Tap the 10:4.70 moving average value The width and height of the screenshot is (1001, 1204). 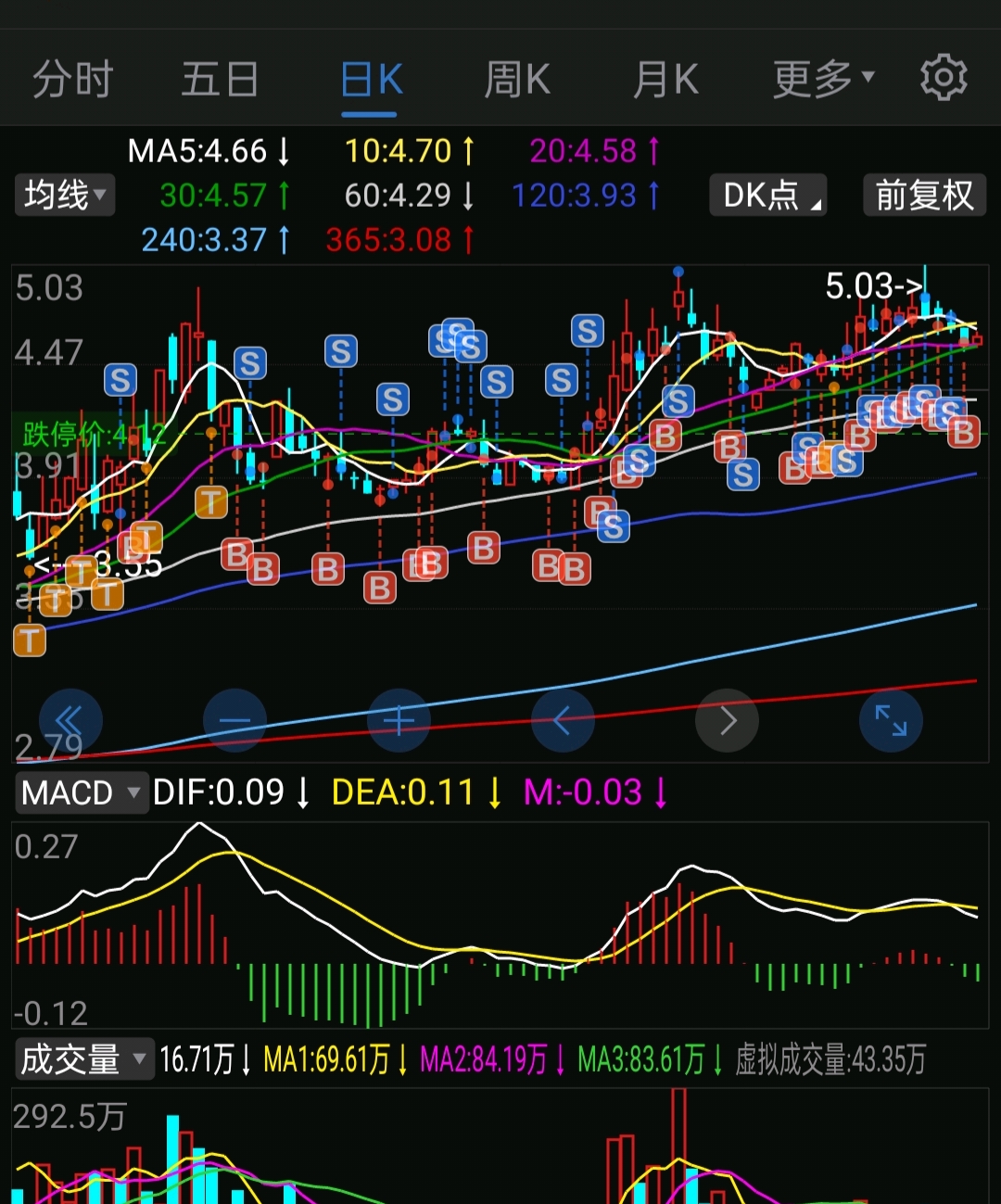[410, 151]
